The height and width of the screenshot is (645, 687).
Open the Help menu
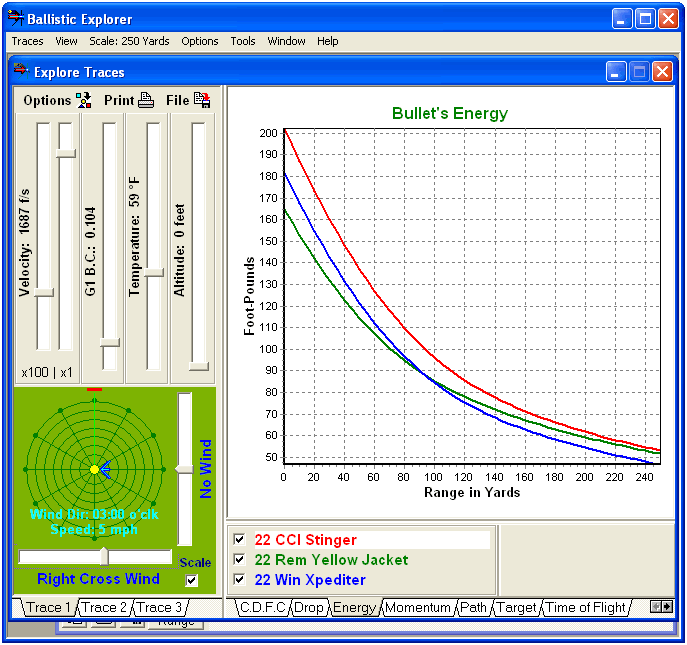click(x=328, y=41)
